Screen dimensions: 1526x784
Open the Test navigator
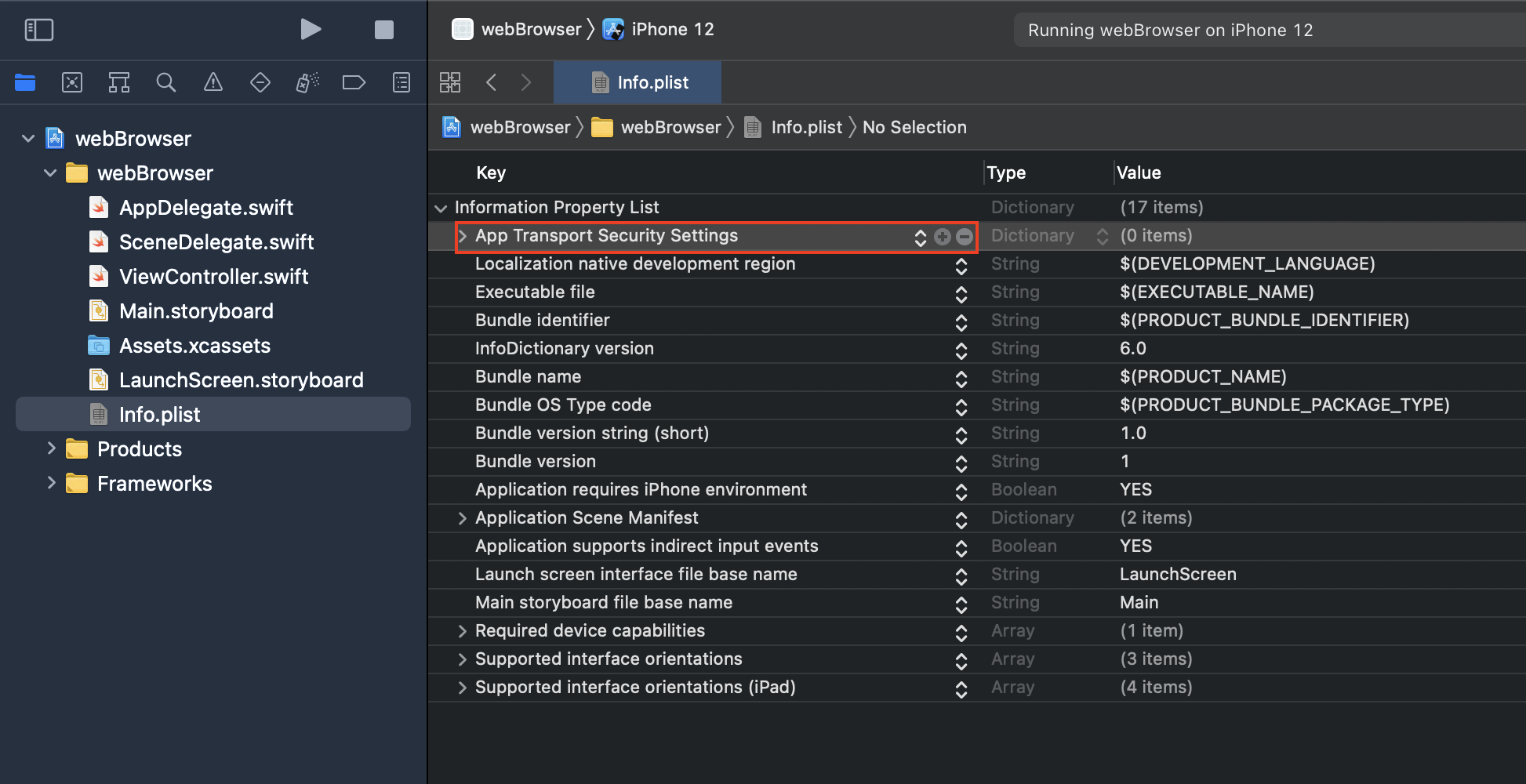pos(260,82)
